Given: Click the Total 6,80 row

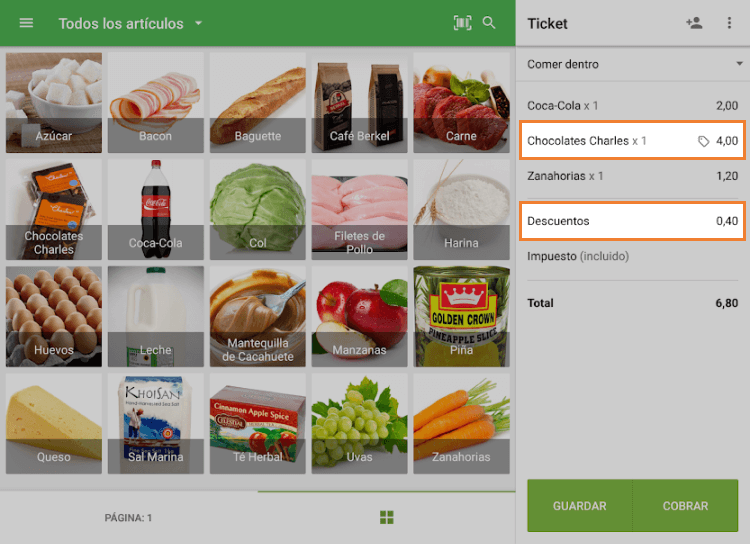Looking at the screenshot, I should pos(633,303).
